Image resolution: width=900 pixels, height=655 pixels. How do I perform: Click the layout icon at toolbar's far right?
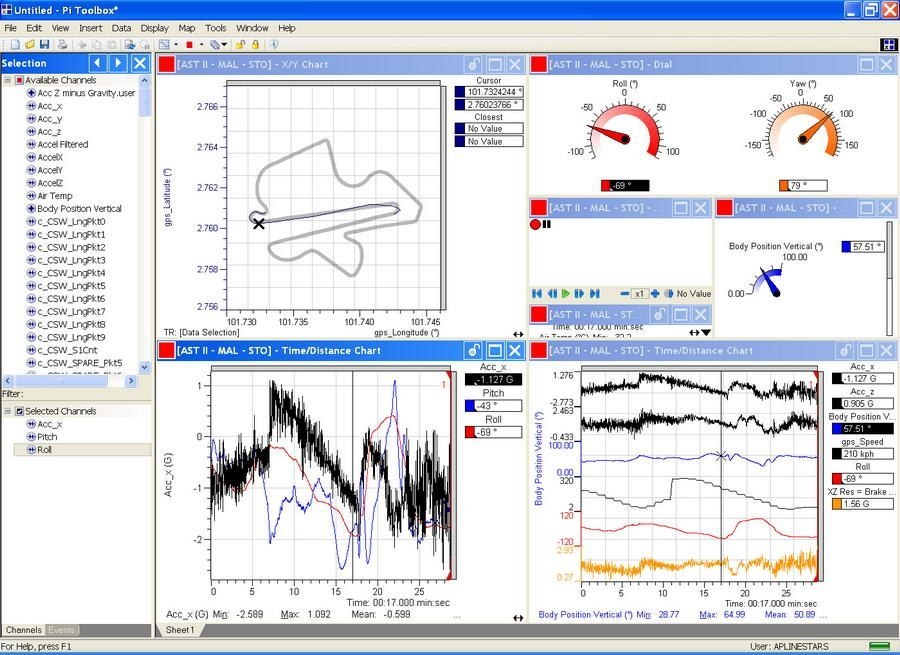point(888,44)
